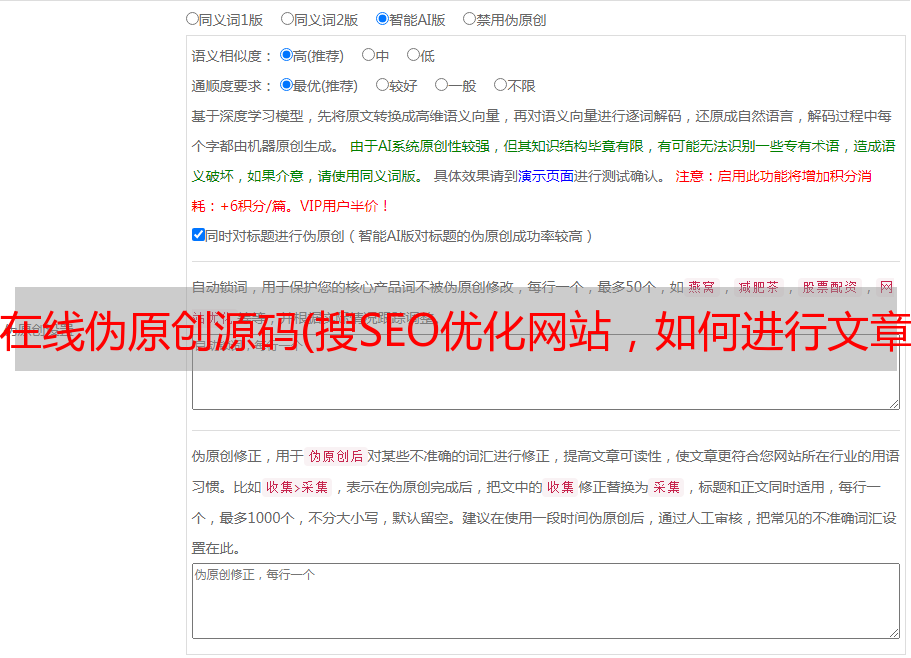Click the resize handle of 自动锁词 textarea
Viewport: 911px width, 658px height.
point(894,404)
